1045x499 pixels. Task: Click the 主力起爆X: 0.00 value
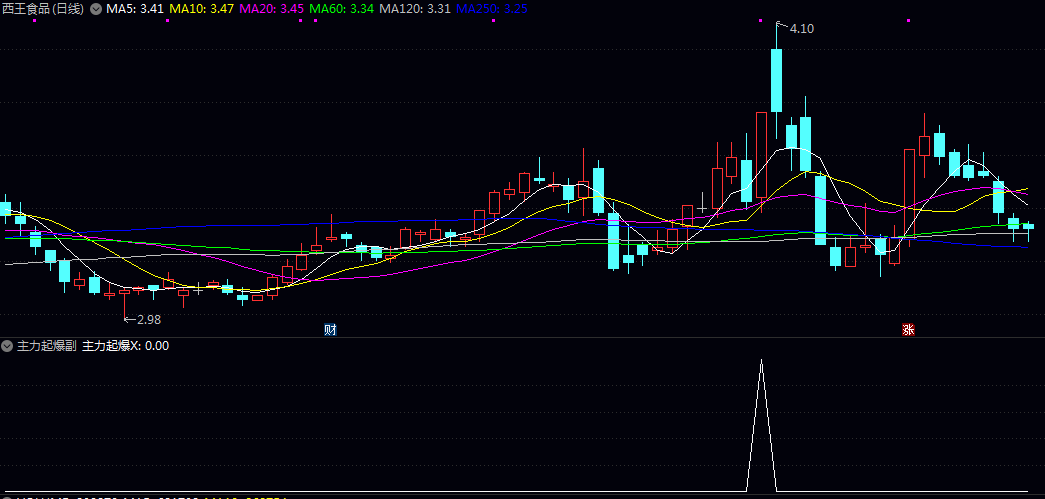pyautogui.click(x=125, y=346)
